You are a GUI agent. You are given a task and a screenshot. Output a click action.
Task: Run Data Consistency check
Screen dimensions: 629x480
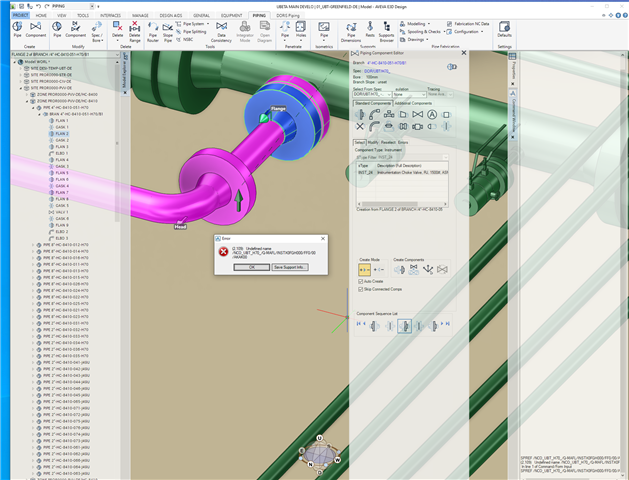click(x=221, y=32)
